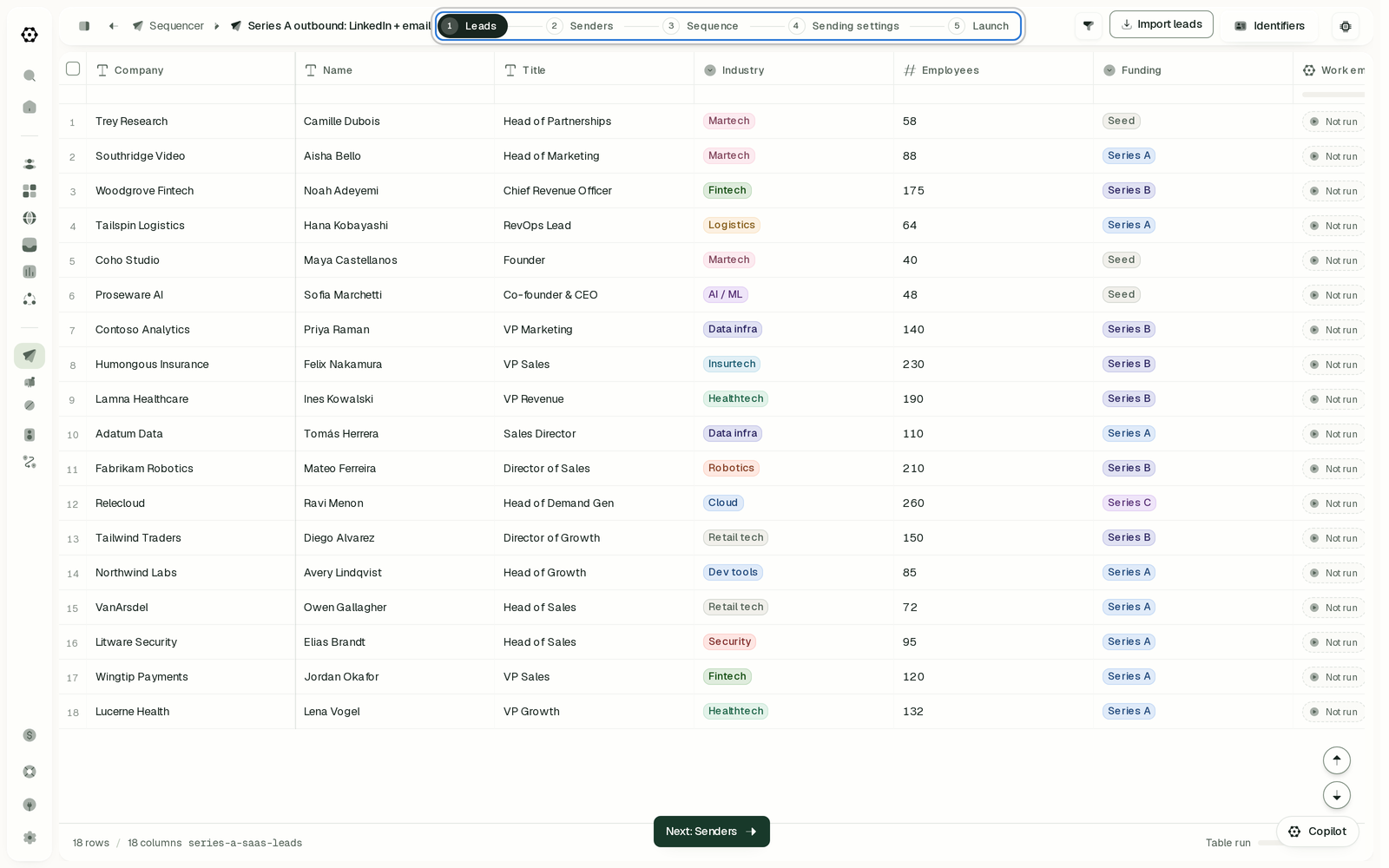Go to the Sending settings step

coord(845,26)
